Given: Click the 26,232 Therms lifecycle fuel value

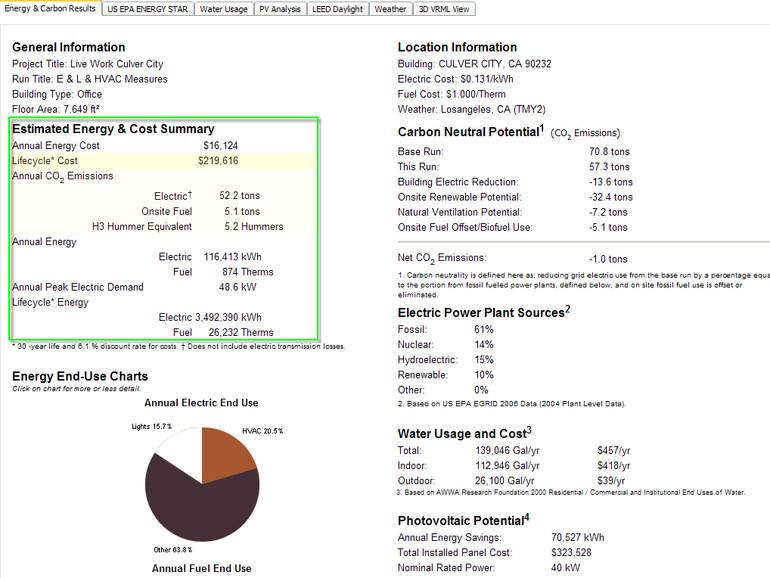Looking at the screenshot, I should 241,332.
